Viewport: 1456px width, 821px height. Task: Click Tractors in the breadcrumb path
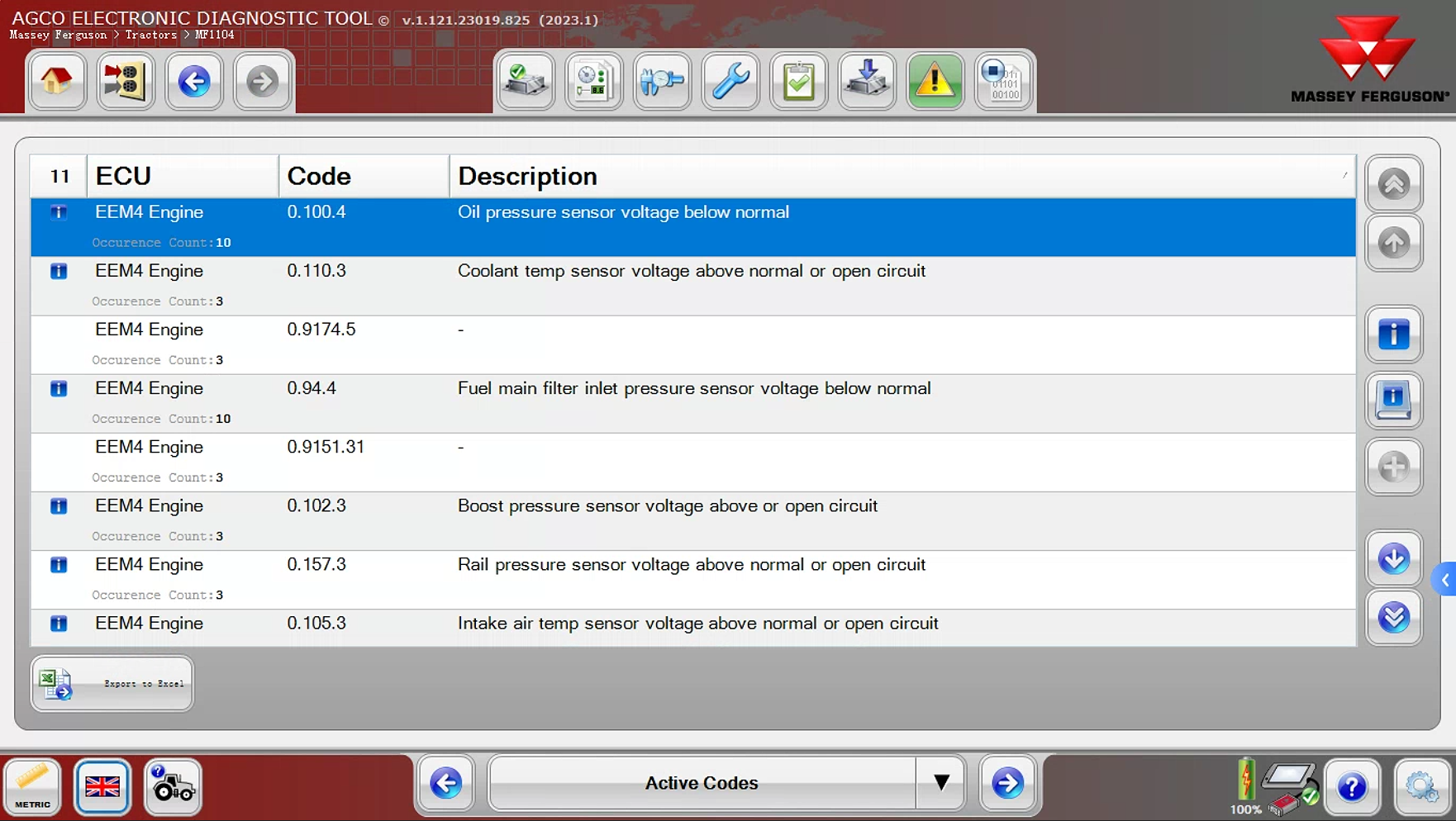point(150,35)
